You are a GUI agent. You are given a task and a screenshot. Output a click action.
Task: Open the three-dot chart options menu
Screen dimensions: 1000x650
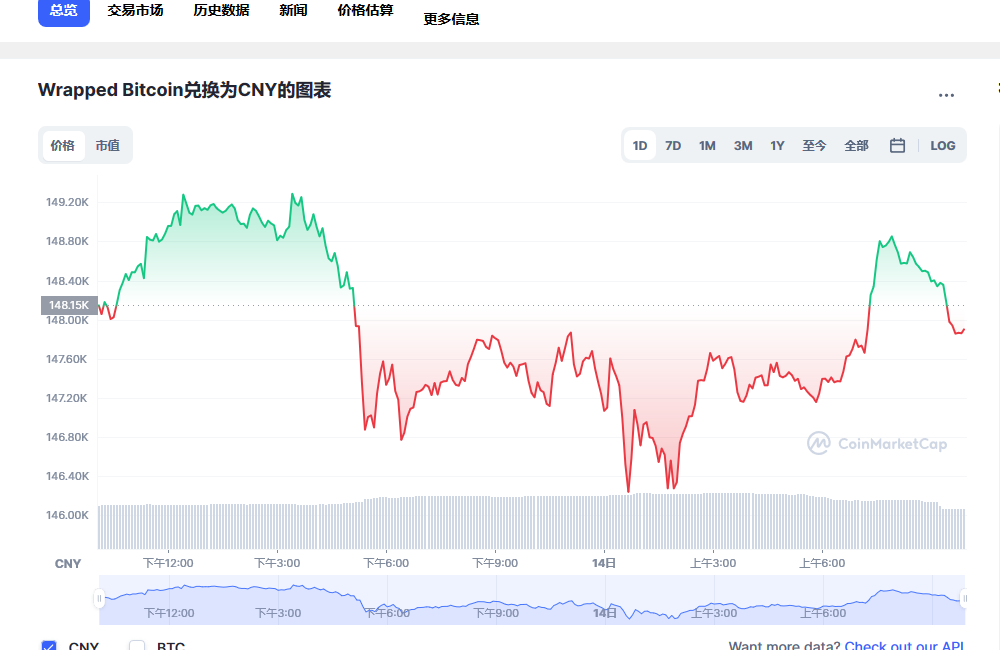click(x=946, y=95)
